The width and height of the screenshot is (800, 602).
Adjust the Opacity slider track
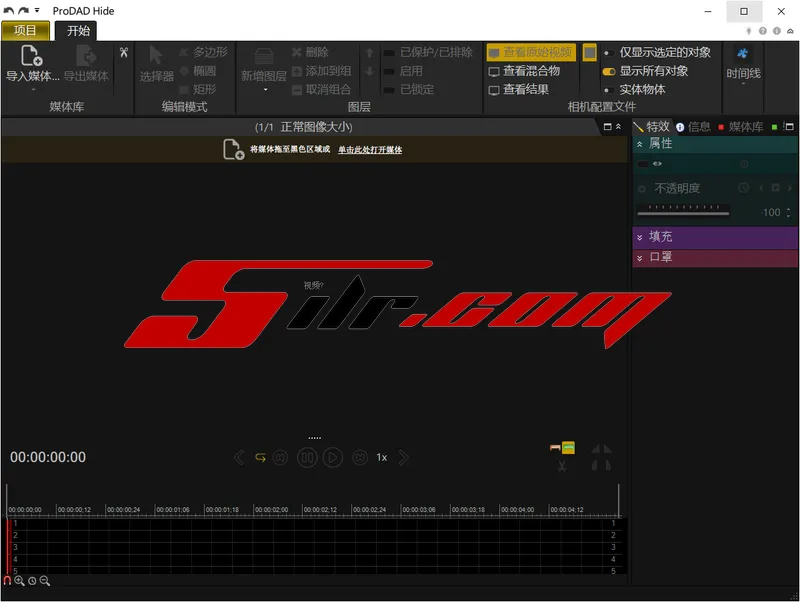coord(683,213)
